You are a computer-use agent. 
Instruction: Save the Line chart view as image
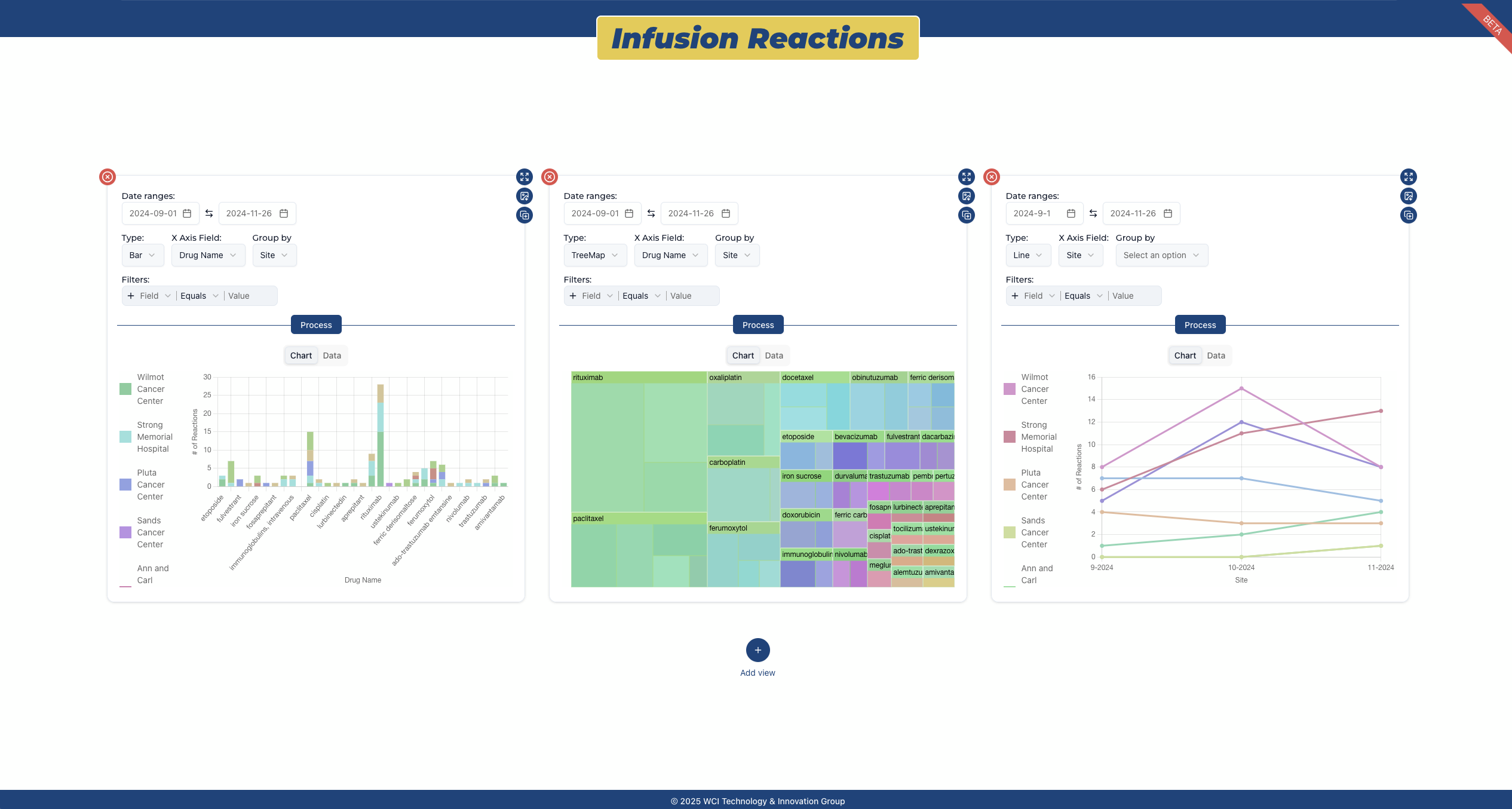point(1409,196)
